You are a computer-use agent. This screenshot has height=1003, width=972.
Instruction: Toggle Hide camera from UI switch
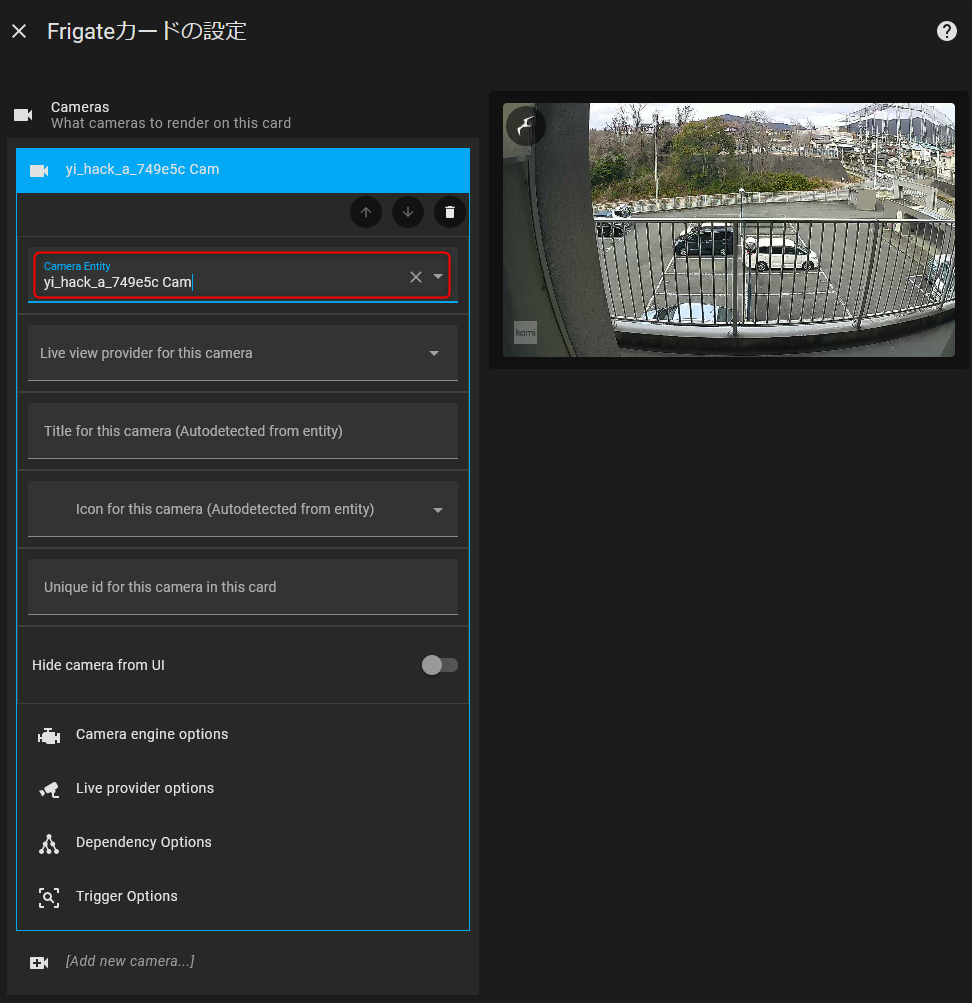(439, 665)
